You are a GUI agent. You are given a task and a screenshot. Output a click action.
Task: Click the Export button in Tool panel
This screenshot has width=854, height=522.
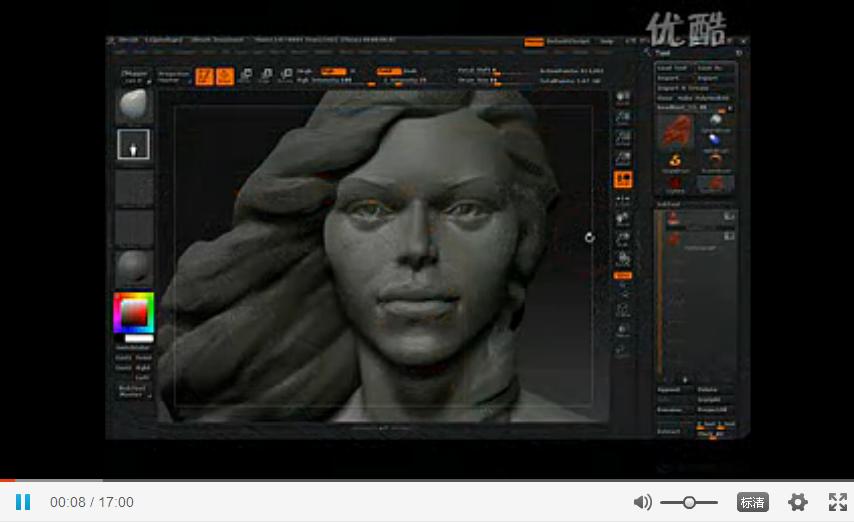click(715, 78)
